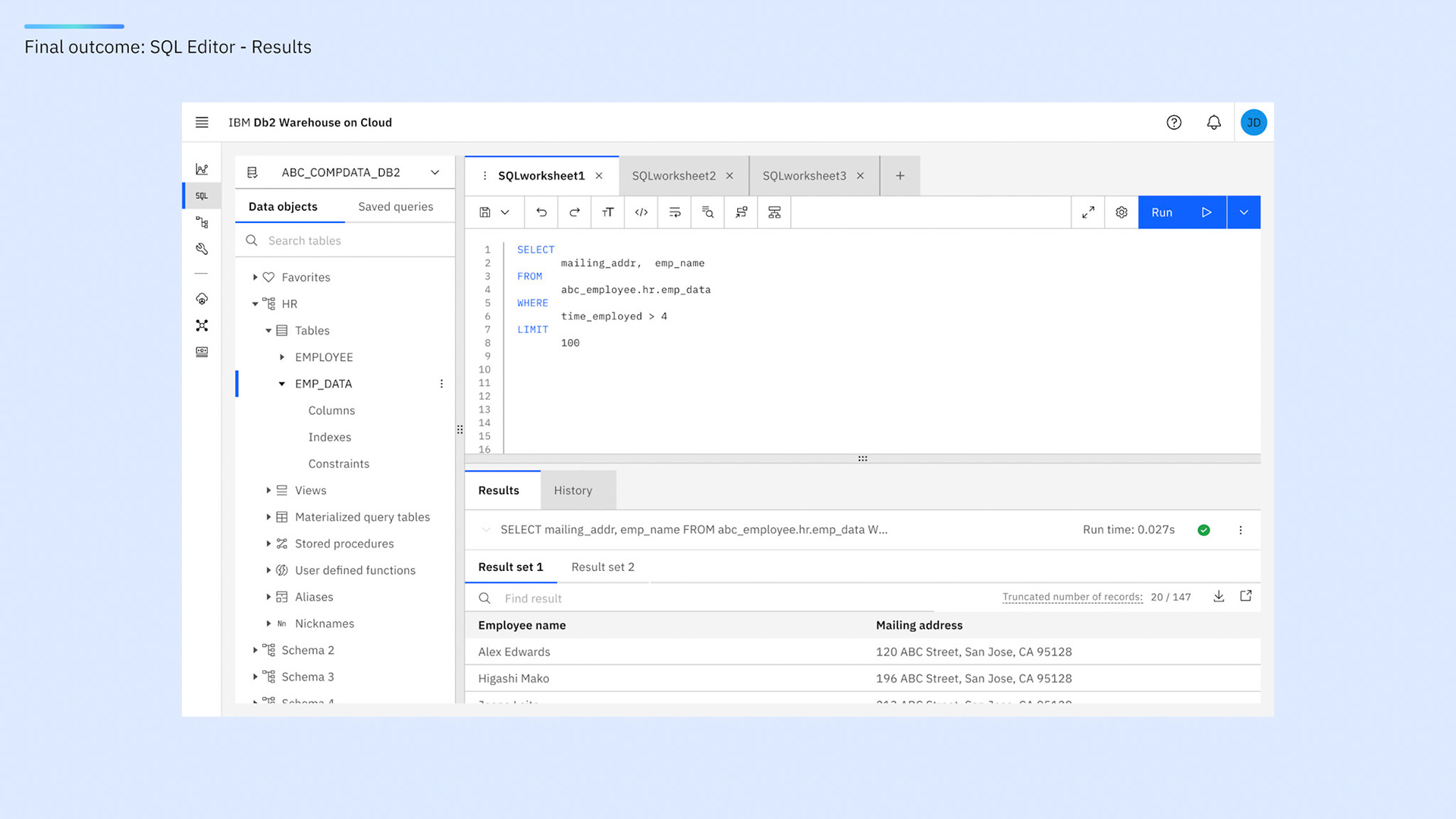Open editor settings gear icon
Image resolution: width=1456 pixels, height=819 pixels.
[1122, 212]
